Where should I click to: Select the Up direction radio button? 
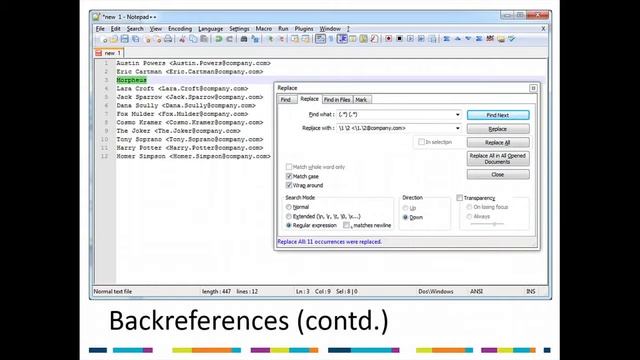(x=405, y=208)
